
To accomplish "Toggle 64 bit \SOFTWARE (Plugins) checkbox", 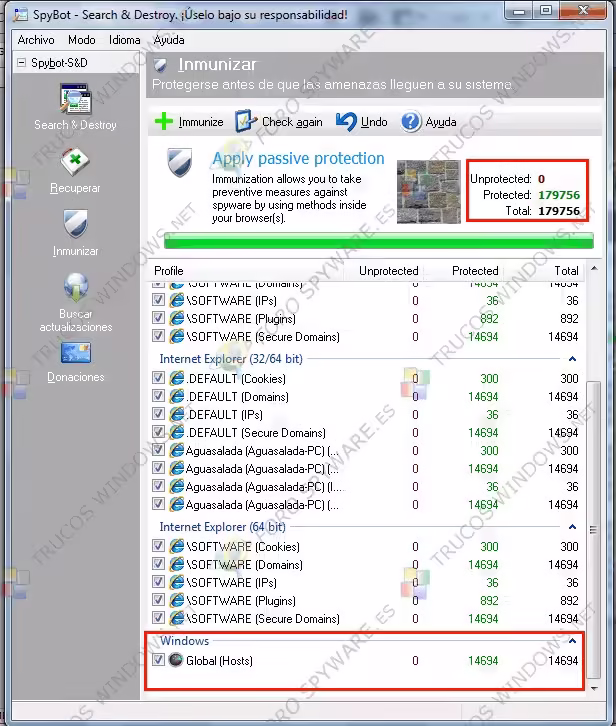I will pyautogui.click(x=158, y=600).
